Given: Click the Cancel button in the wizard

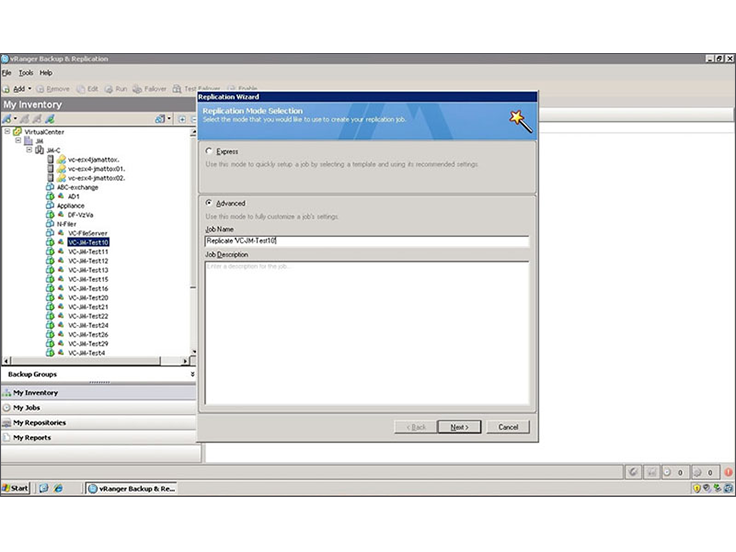Looking at the screenshot, I should click(508, 427).
